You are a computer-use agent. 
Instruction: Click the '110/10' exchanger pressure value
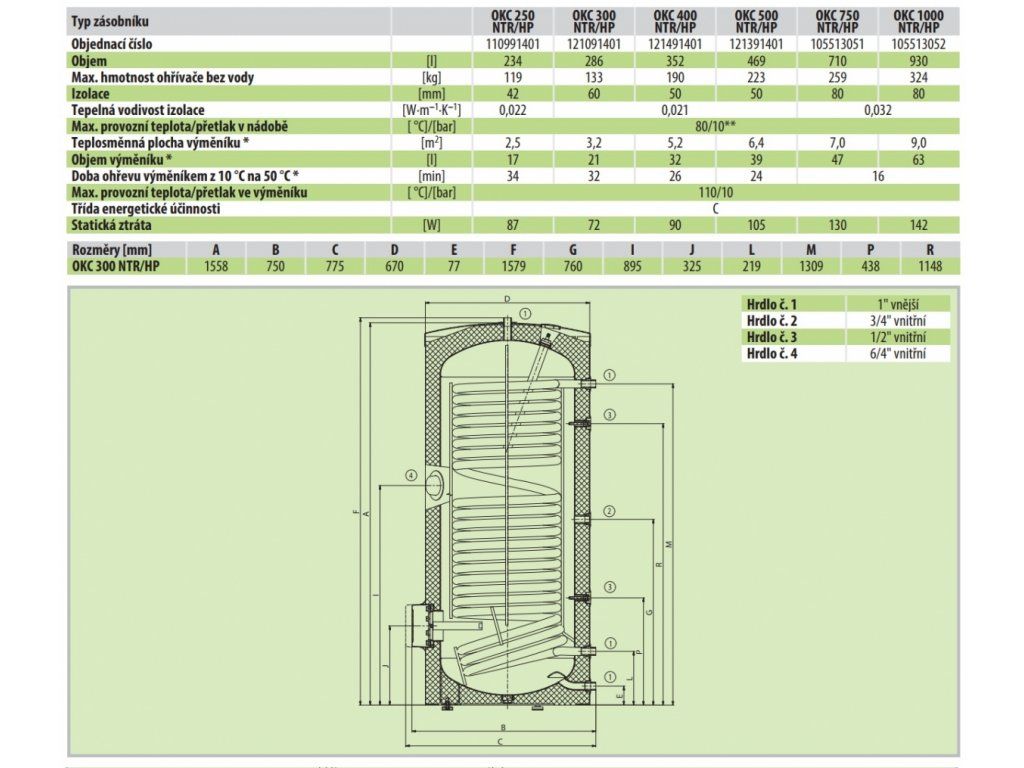[716, 192]
